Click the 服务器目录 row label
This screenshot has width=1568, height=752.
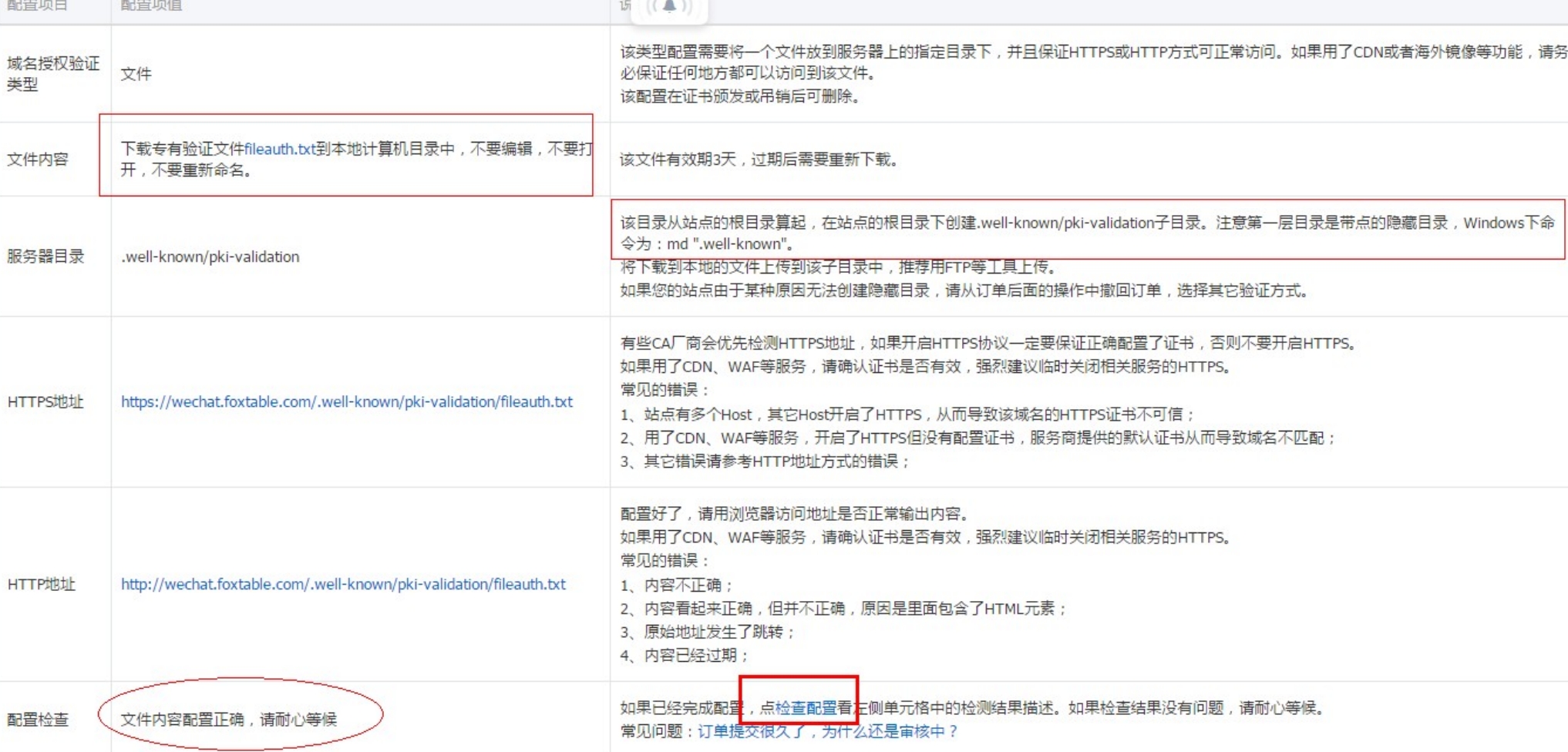click(45, 257)
